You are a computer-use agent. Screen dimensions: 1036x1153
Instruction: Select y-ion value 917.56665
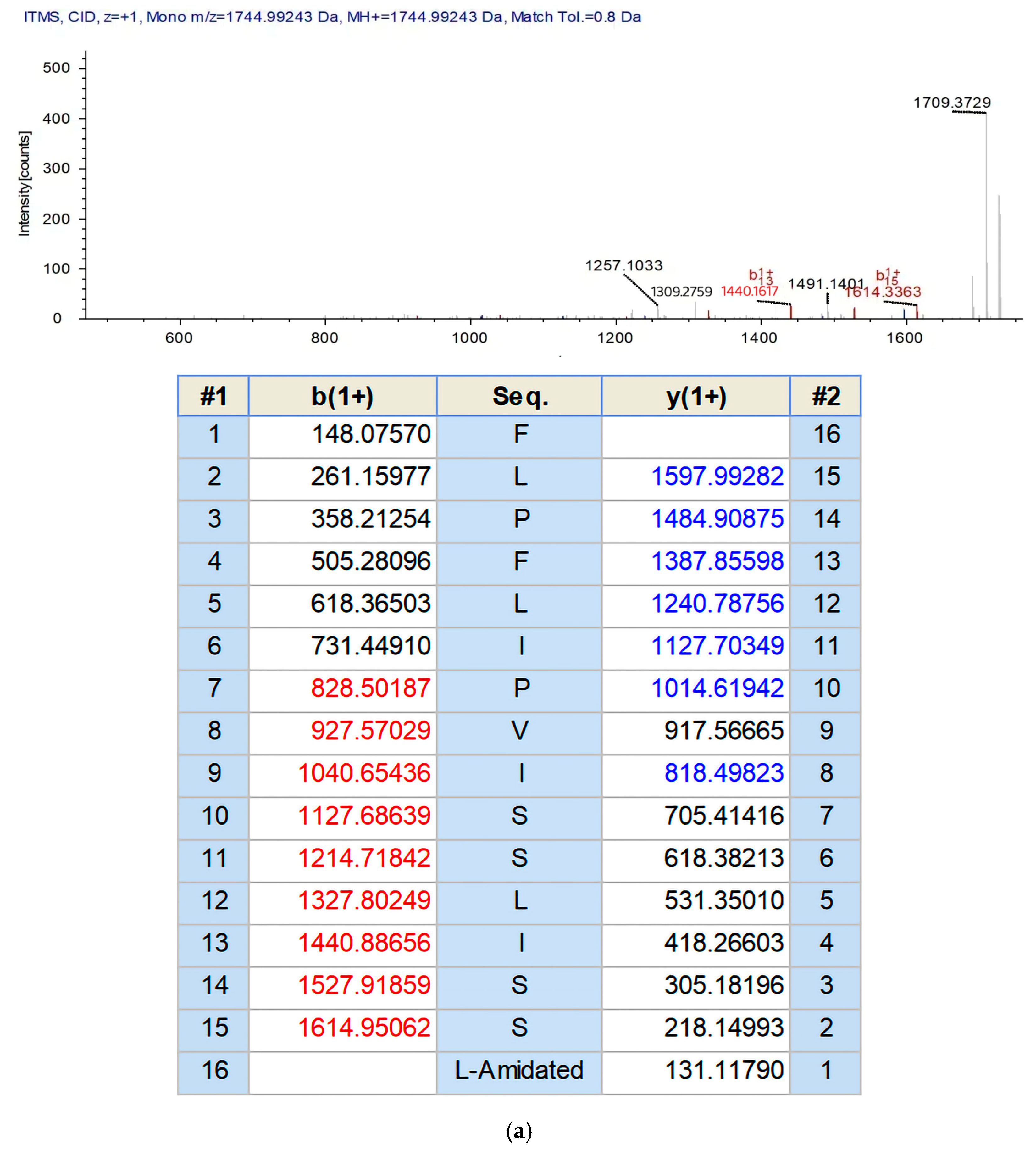[724, 731]
